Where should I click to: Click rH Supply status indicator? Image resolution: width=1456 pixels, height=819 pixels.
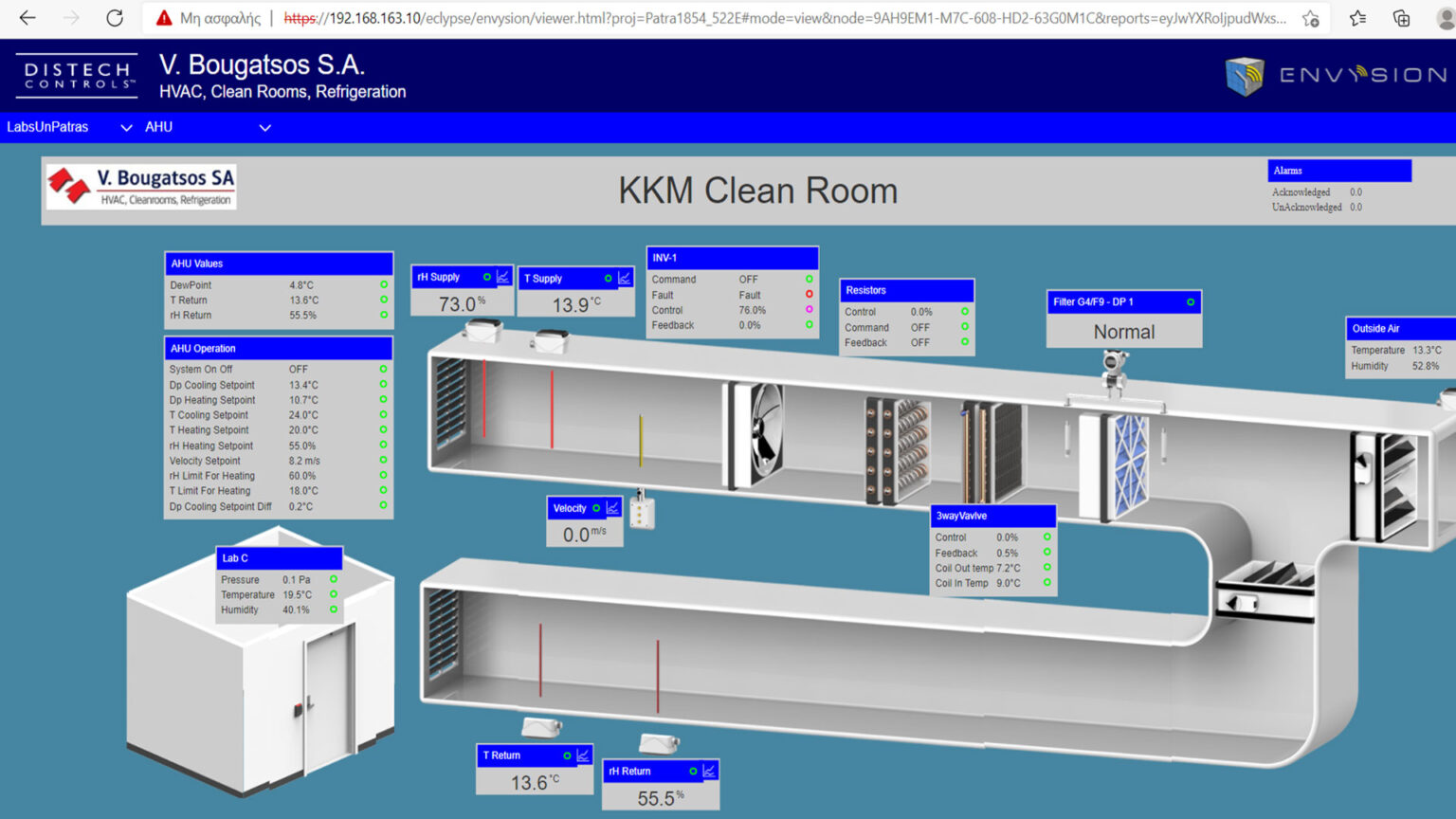[487, 277]
